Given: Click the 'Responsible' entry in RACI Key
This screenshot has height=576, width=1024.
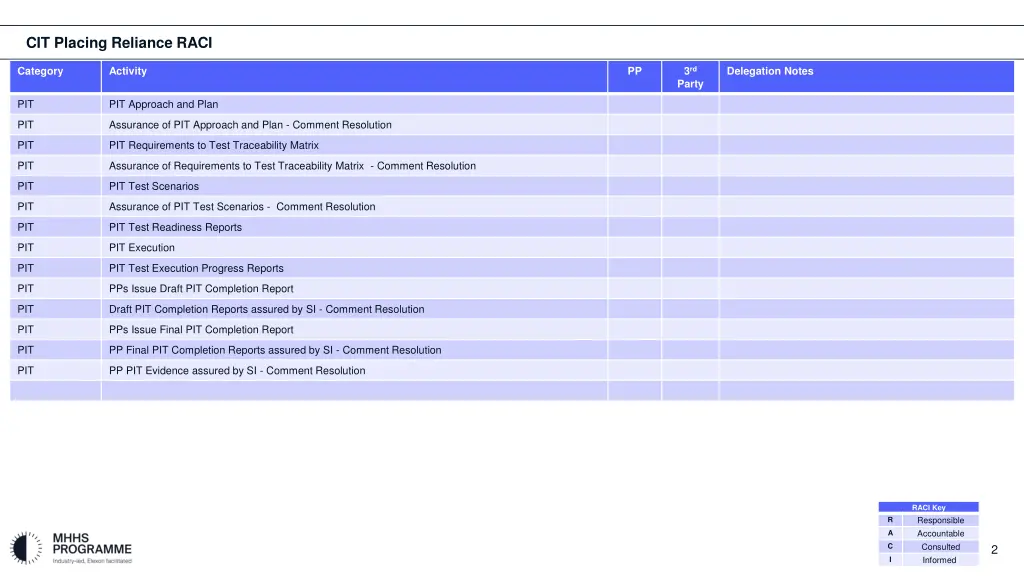Looking at the screenshot, I should pyautogui.click(x=940, y=520).
